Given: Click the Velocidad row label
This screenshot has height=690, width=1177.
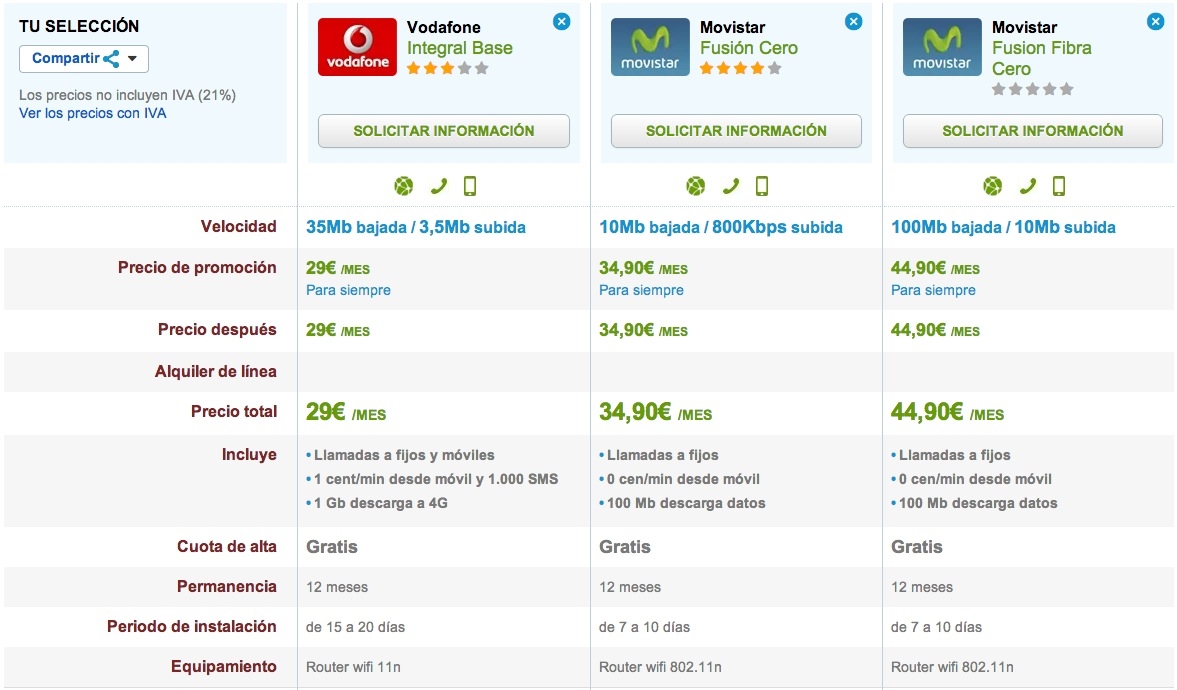Looking at the screenshot, I should [x=238, y=227].
